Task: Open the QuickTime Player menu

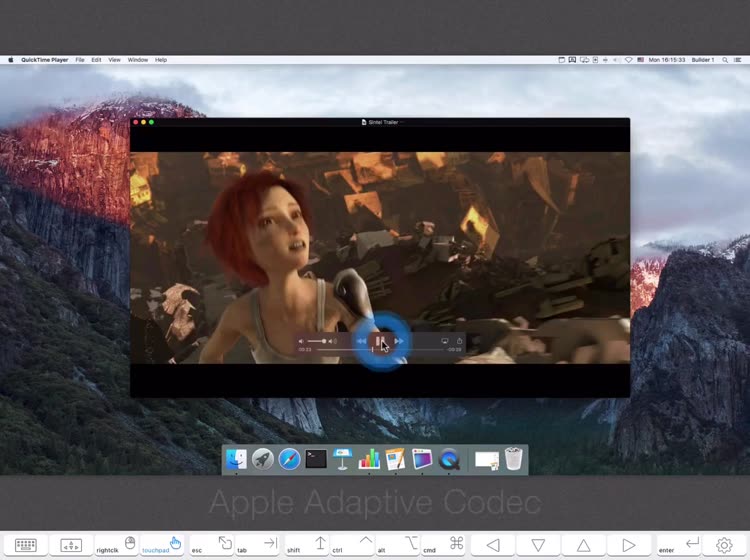Action: click(x=44, y=60)
